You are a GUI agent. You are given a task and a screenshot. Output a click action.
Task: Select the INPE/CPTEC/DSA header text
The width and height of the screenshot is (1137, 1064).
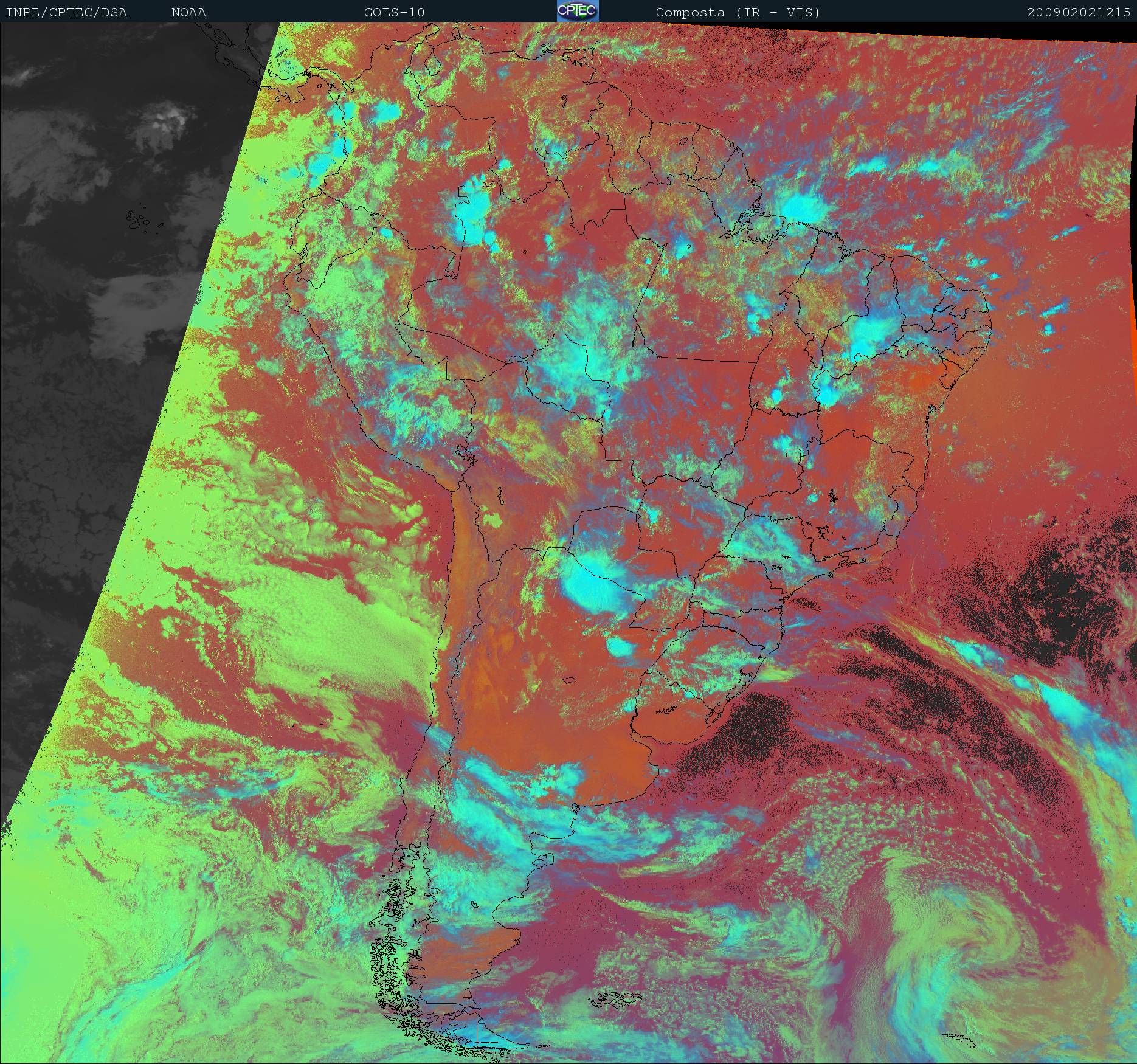pos(66,12)
